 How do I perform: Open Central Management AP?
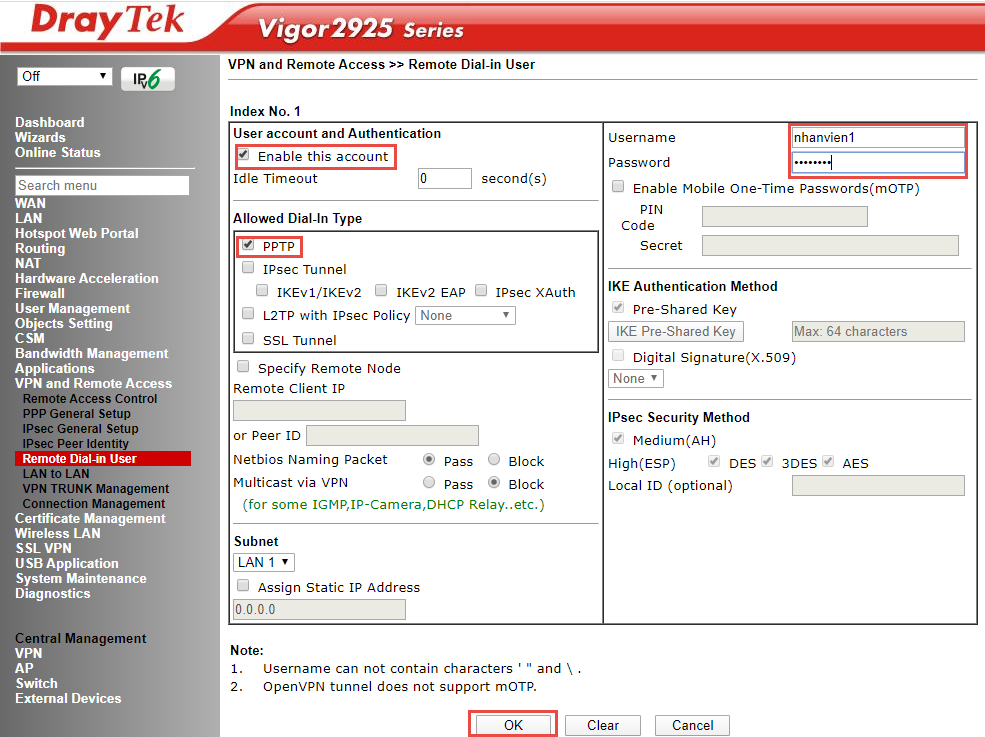(x=24, y=669)
